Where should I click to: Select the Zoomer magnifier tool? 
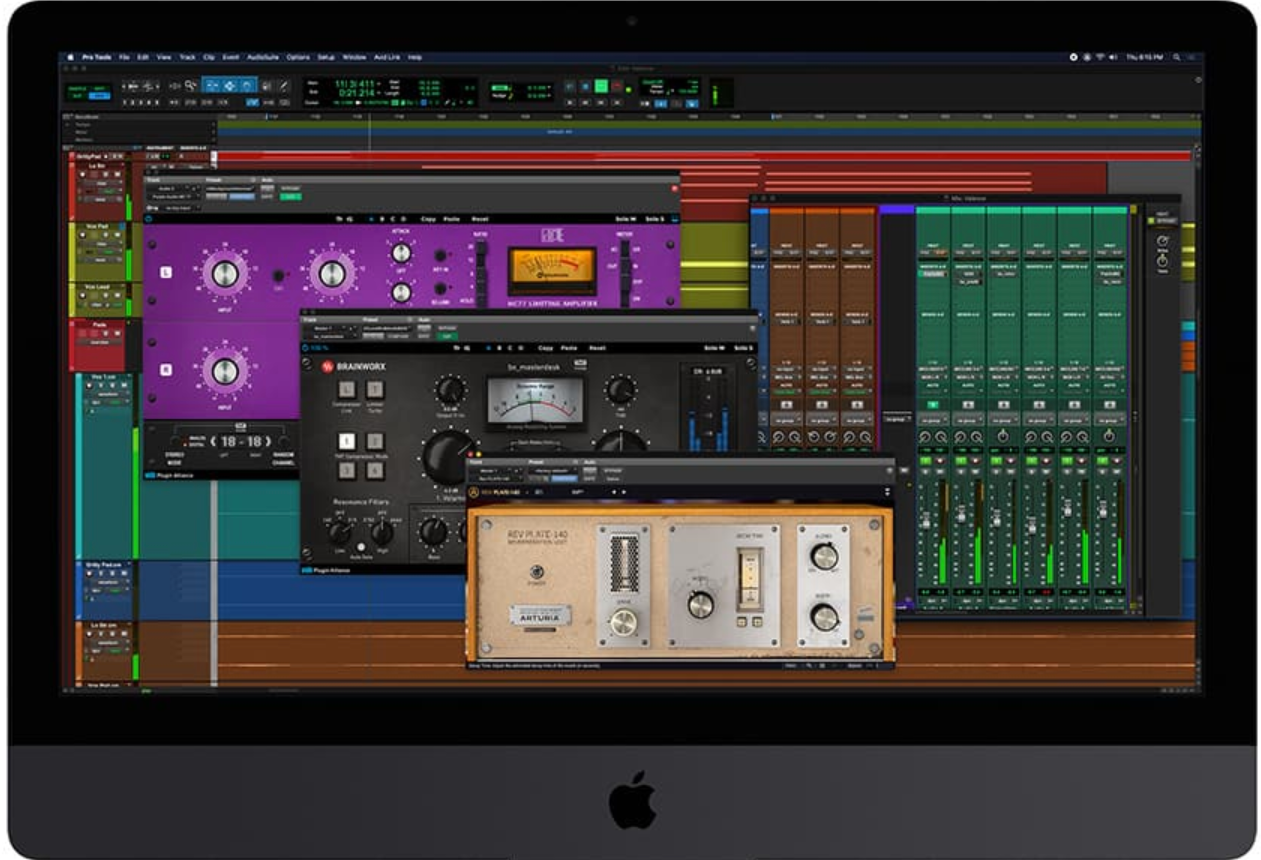point(190,85)
